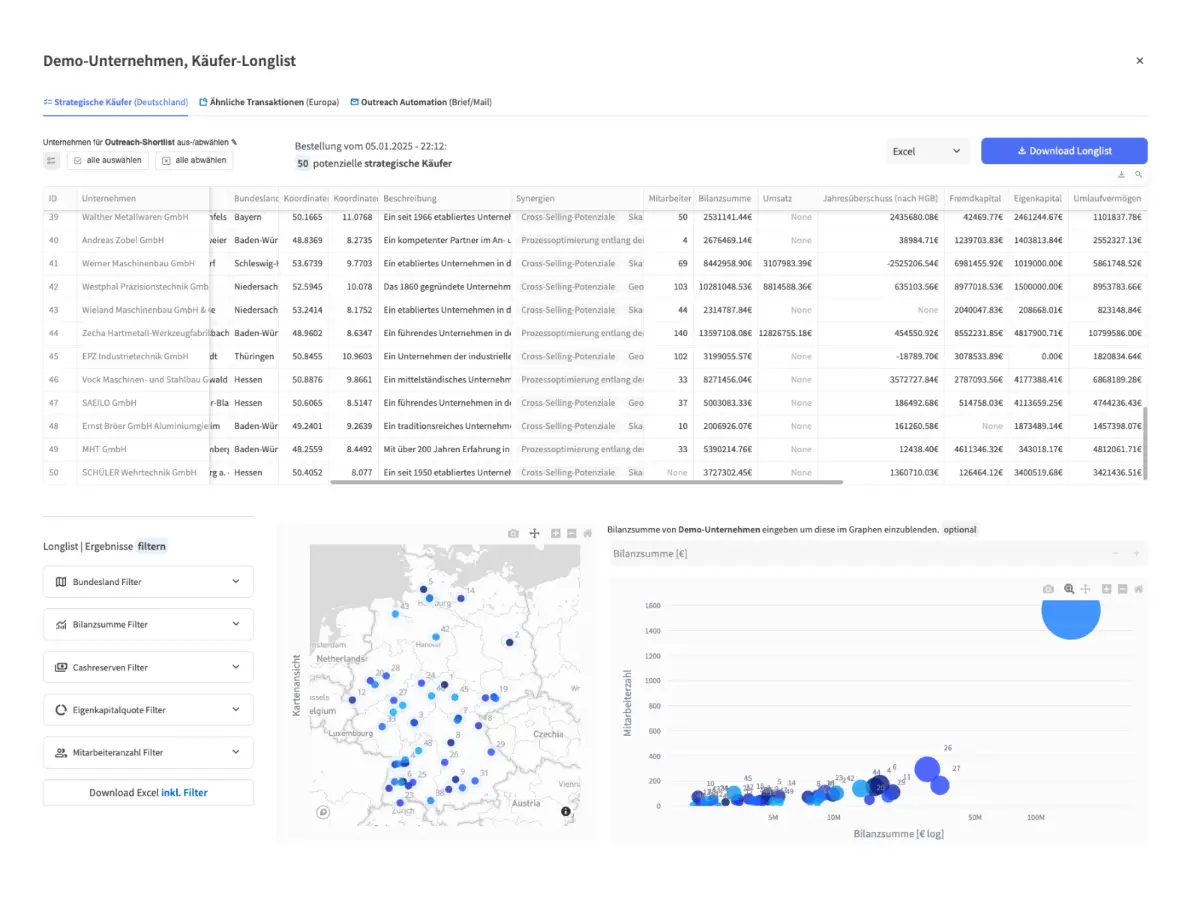This screenshot has height=900, width=1200.
Task: Check all companies with alle auswählen
Action: click(107, 160)
